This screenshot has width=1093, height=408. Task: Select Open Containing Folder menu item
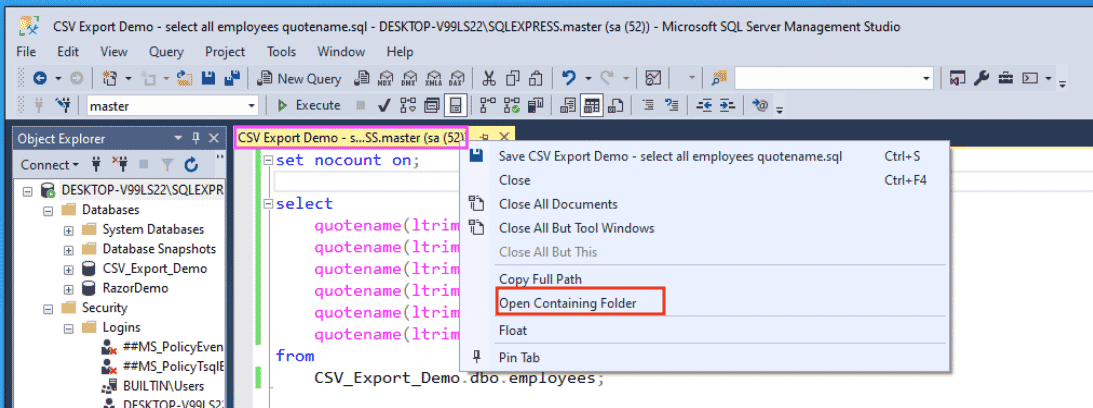click(567, 303)
